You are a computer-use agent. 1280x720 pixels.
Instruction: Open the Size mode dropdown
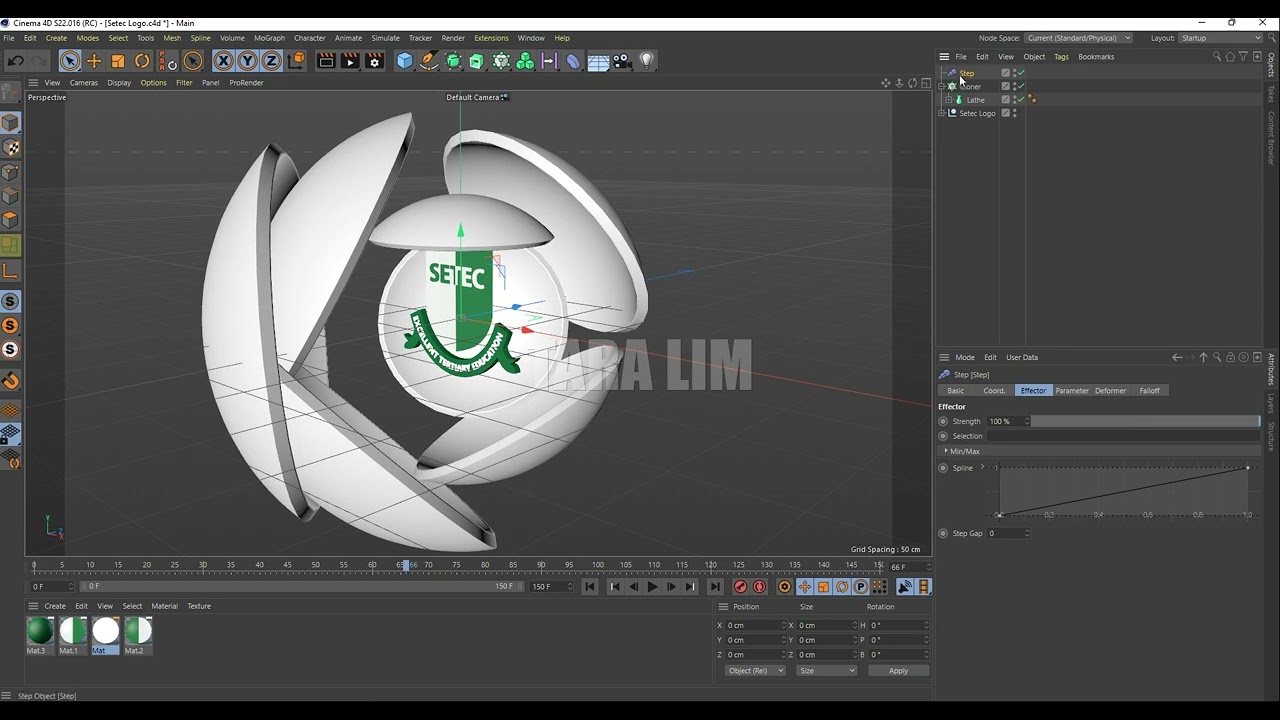coord(827,670)
